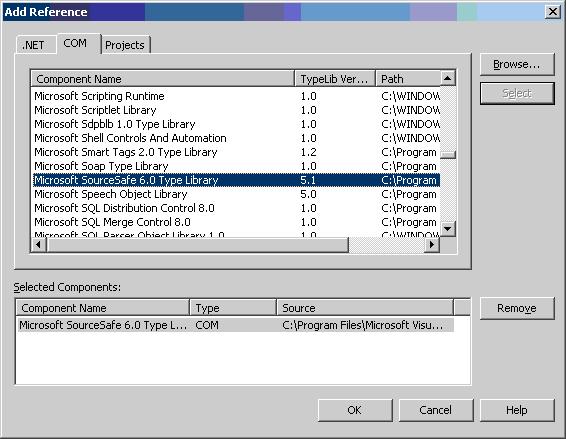
Task: Select highlighted Microsoft SourceSafe 6.0 Type Library
Action: click(236, 180)
